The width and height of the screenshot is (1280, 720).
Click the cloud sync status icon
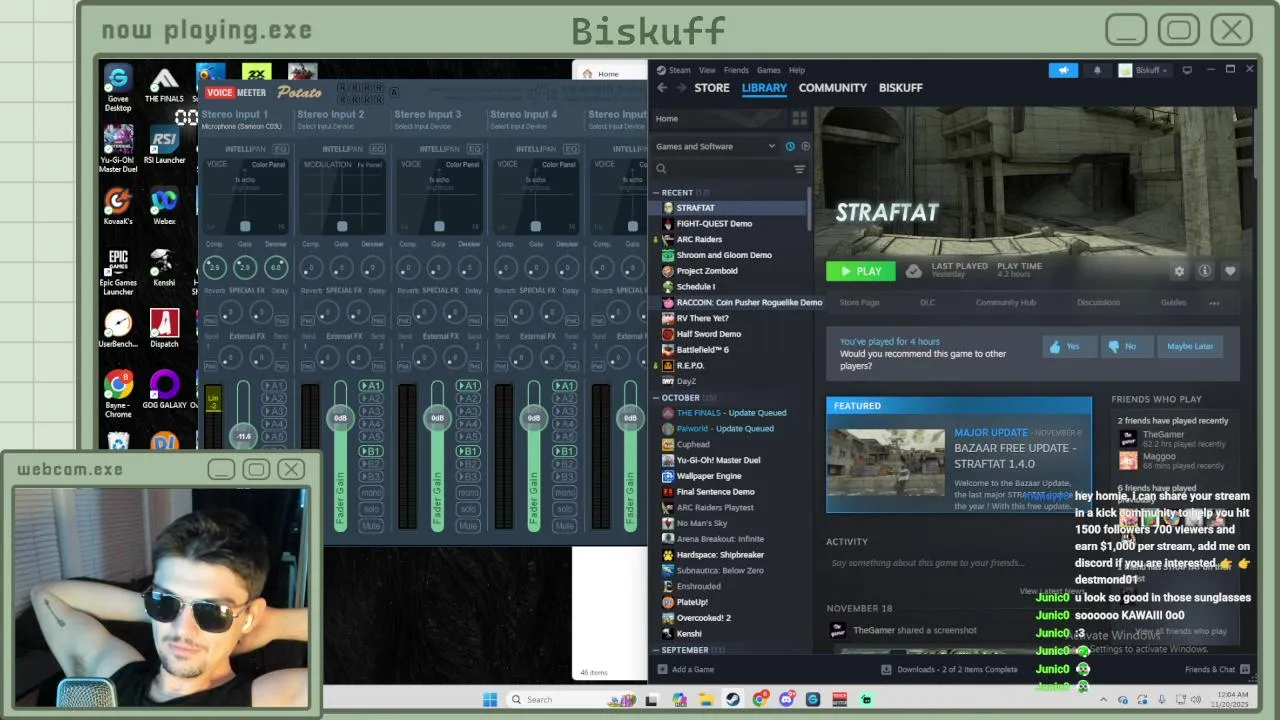[913, 271]
